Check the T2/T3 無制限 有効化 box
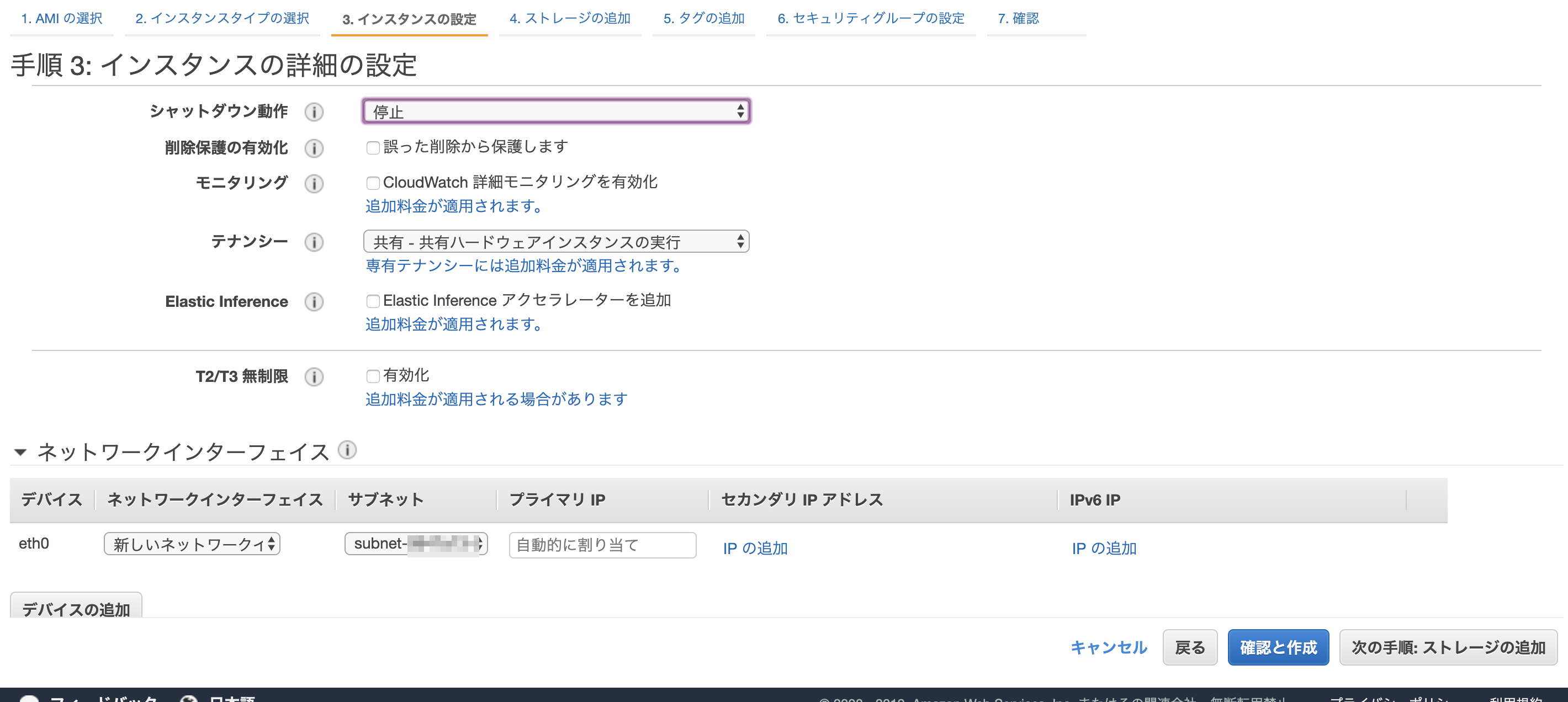Image resolution: width=1568 pixels, height=702 pixels. click(x=373, y=376)
